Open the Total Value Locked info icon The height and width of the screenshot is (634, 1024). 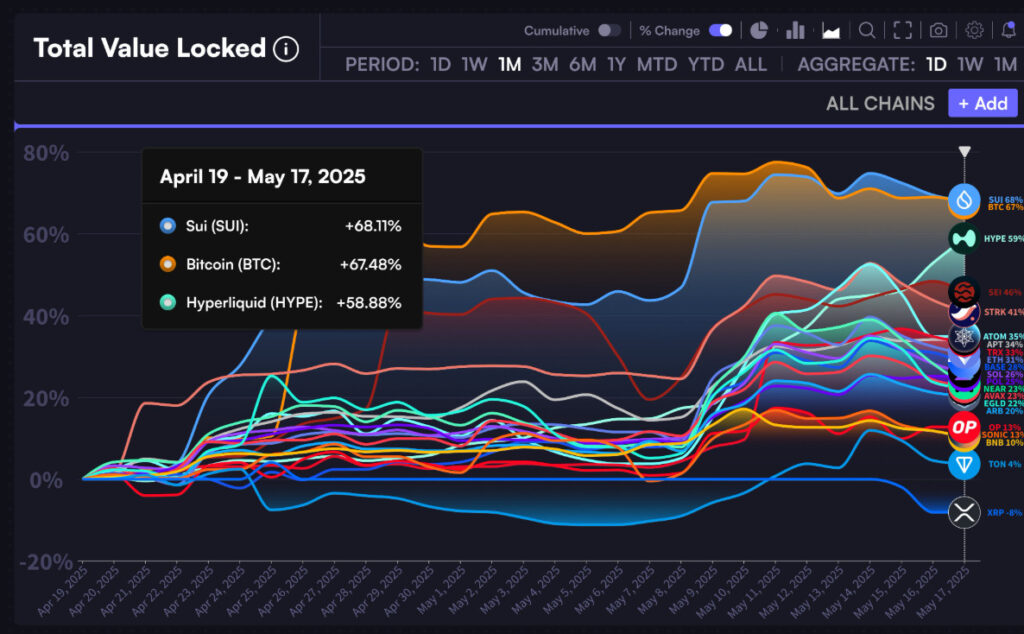pyautogui.click(x=285, y=49)
